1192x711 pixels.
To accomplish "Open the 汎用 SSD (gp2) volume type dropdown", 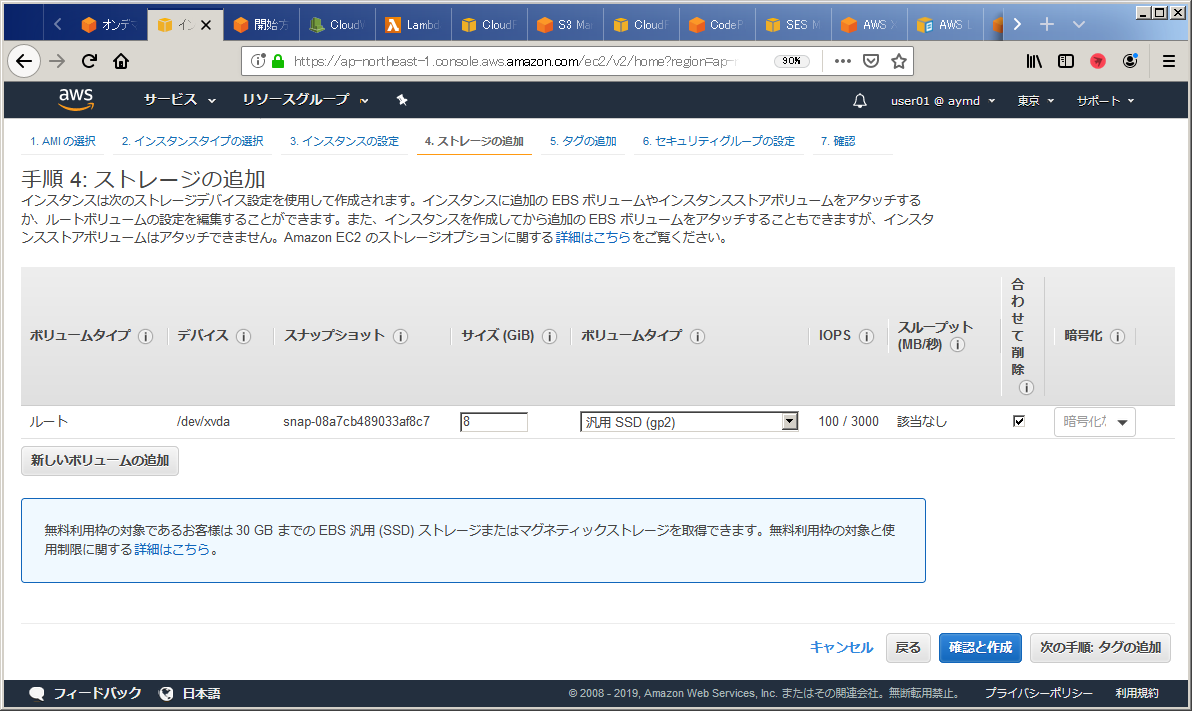I will pos(689,422).
